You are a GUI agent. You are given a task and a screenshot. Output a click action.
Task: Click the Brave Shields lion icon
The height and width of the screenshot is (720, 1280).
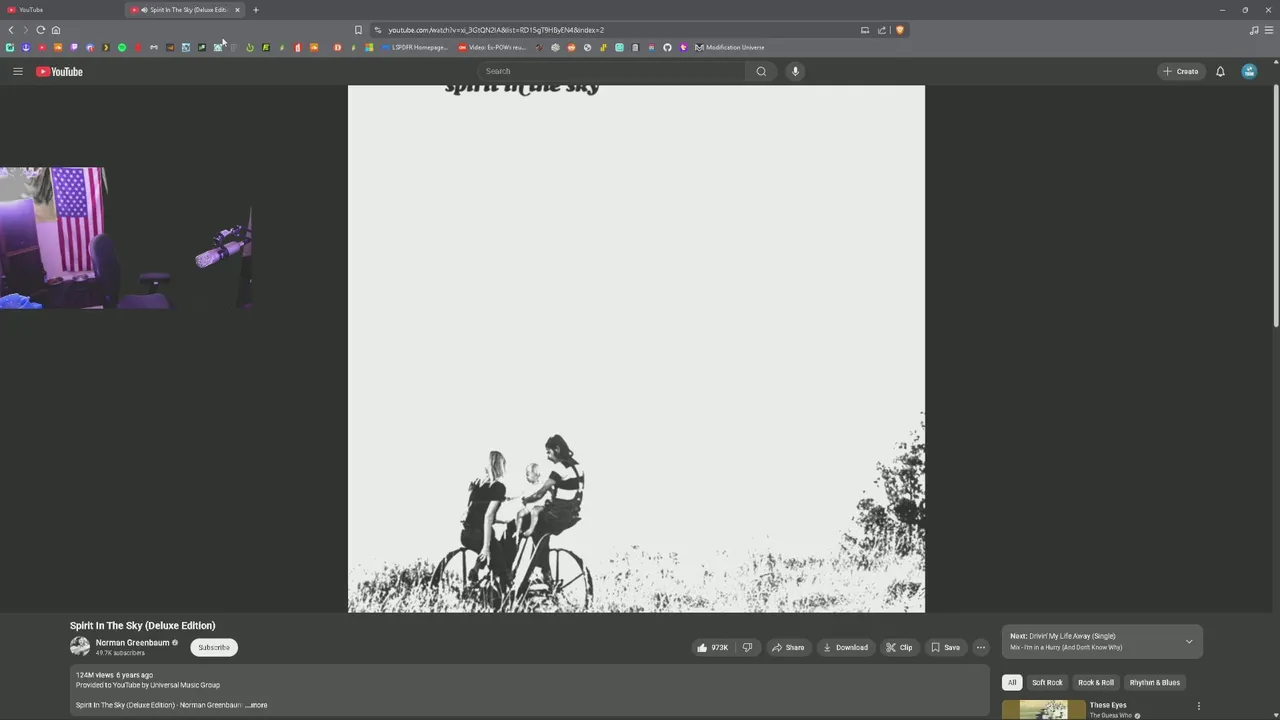(x=899, y=30)
